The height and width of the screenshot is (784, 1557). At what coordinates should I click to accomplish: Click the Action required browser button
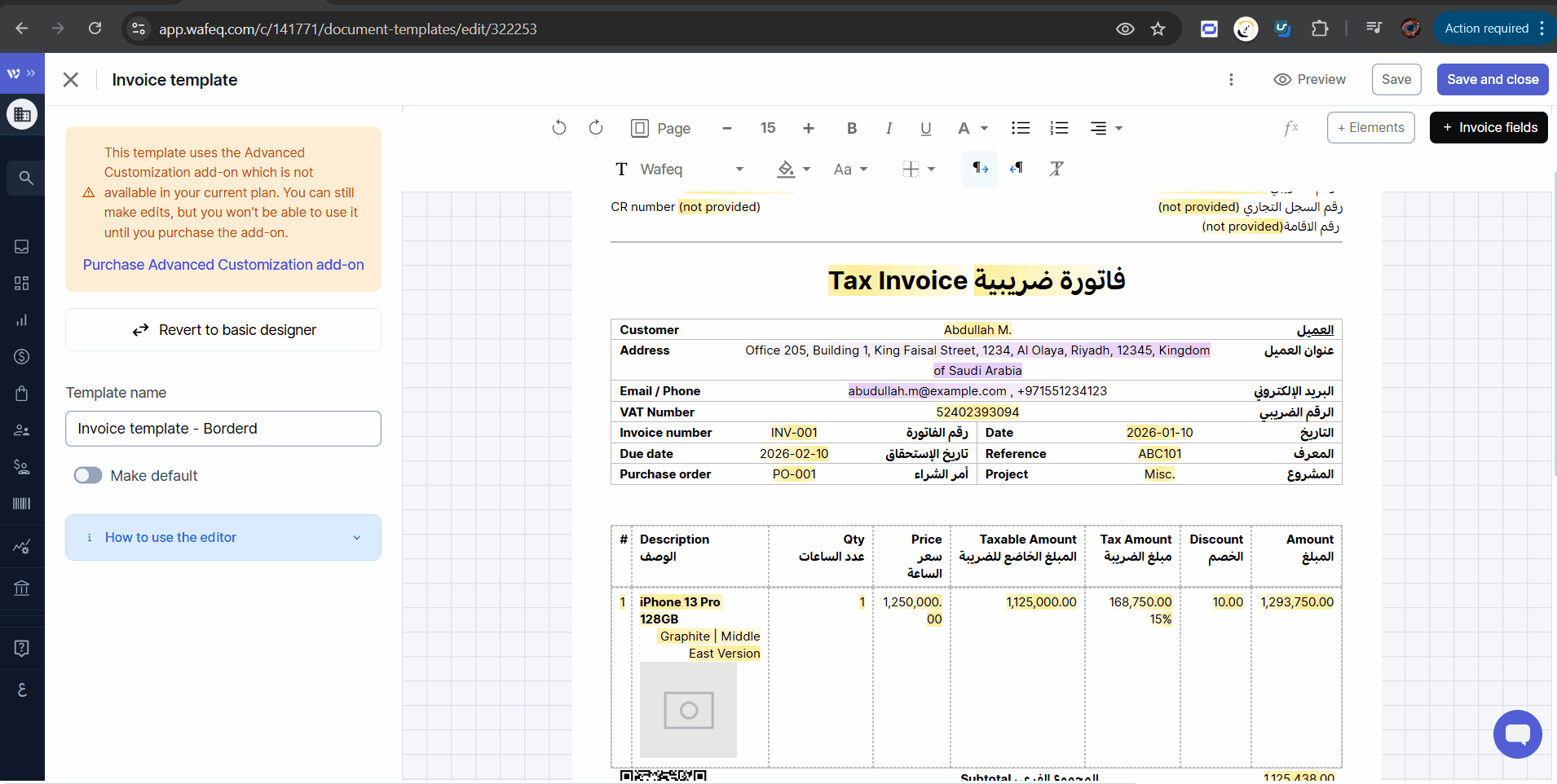click(x=1494, y=29)
